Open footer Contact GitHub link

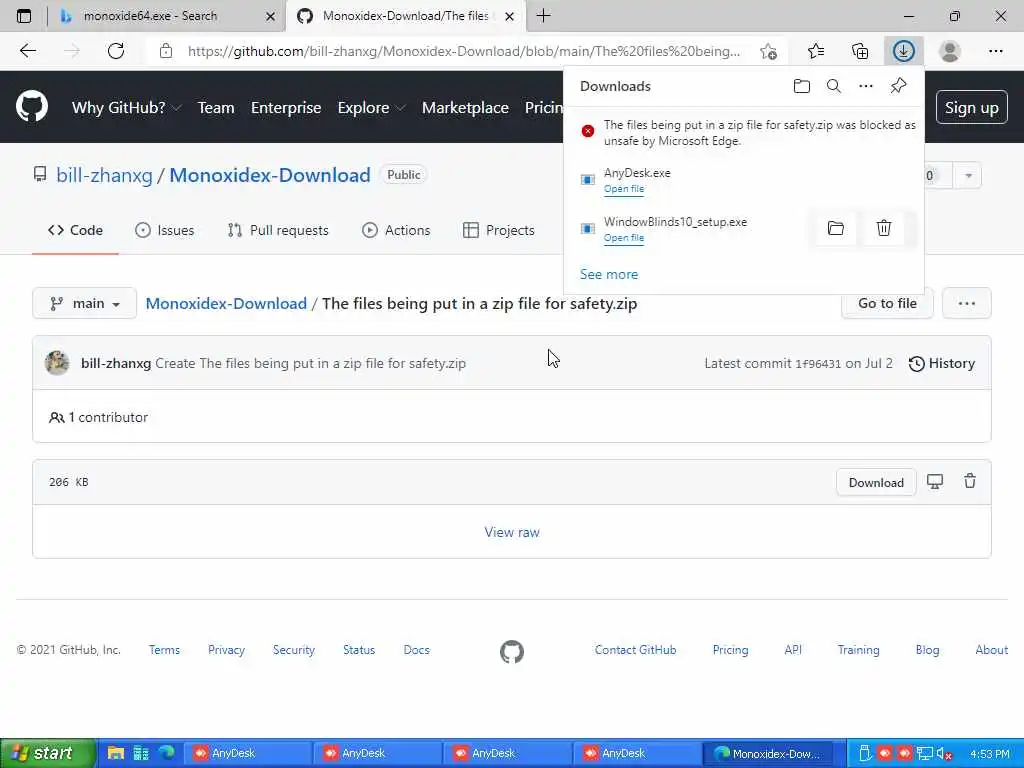(635, 650)
